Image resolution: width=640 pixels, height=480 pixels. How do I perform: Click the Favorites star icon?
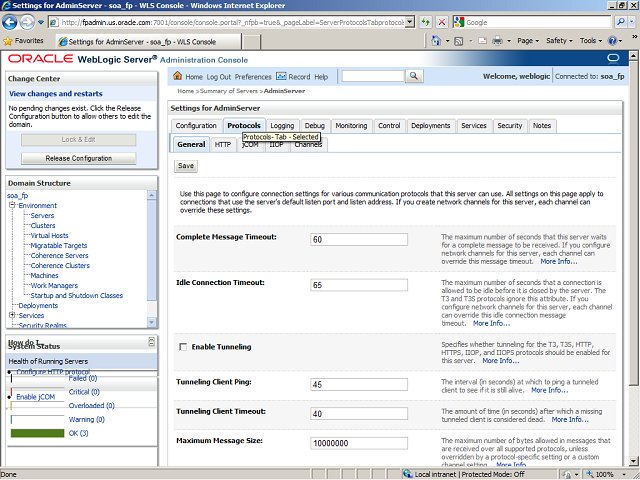point(8,41)
